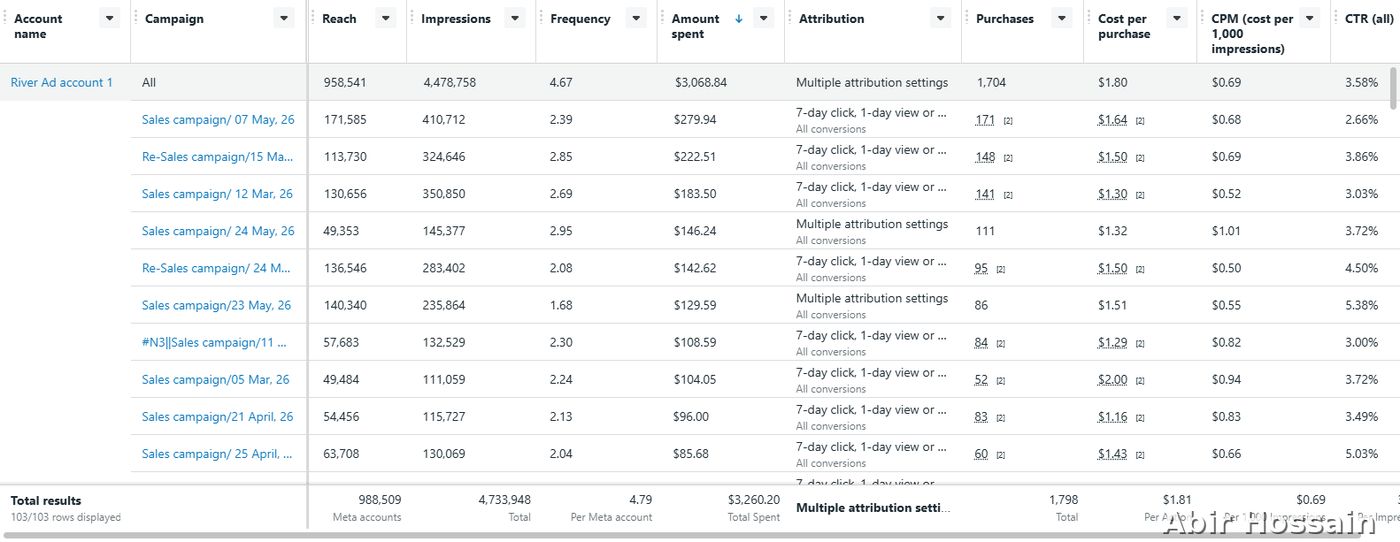Open the Attribution column dropdown arrow
The width and height of the screenshot is (1400, 542).
[x=940, y=18]
